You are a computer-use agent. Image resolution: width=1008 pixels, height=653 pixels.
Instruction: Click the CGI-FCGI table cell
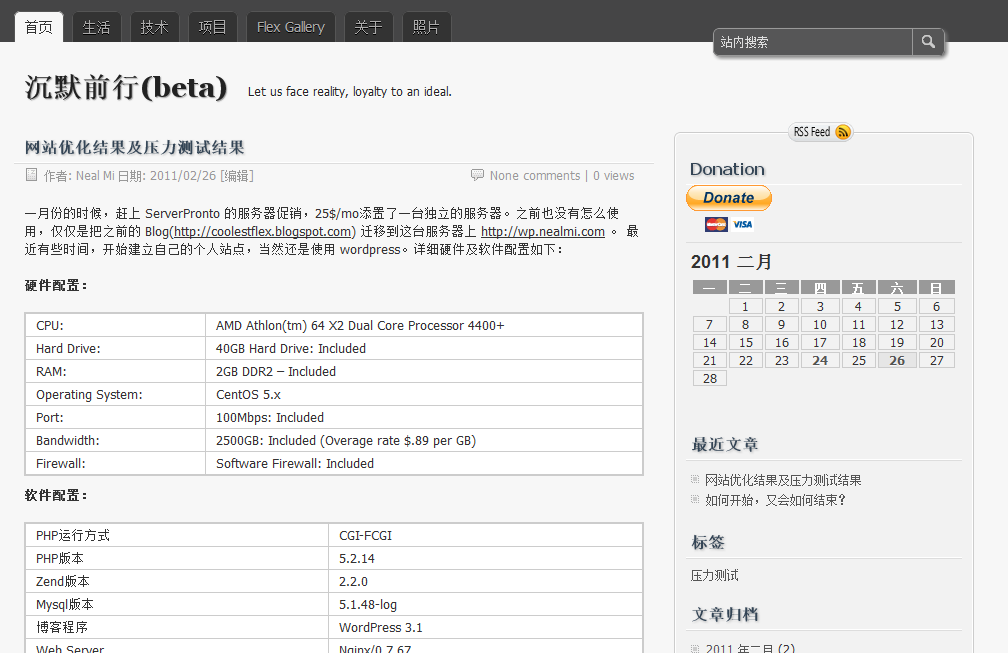tap(485, 535)
